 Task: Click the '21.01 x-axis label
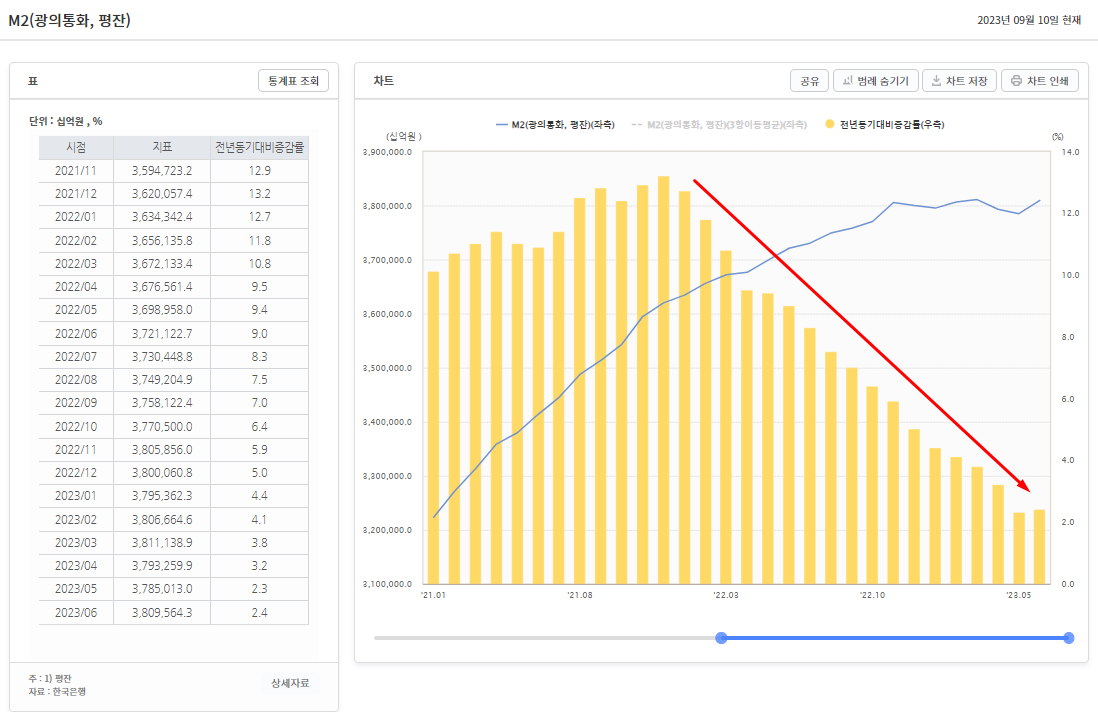(433, 595)
